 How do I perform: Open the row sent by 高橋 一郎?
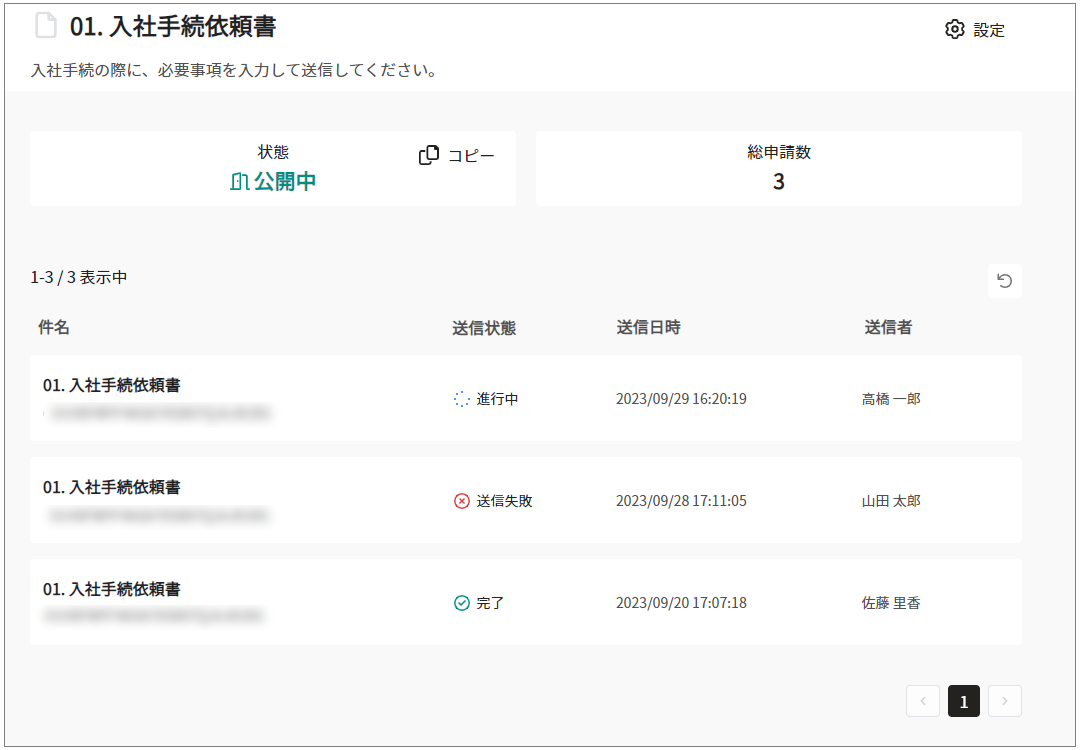525,398
